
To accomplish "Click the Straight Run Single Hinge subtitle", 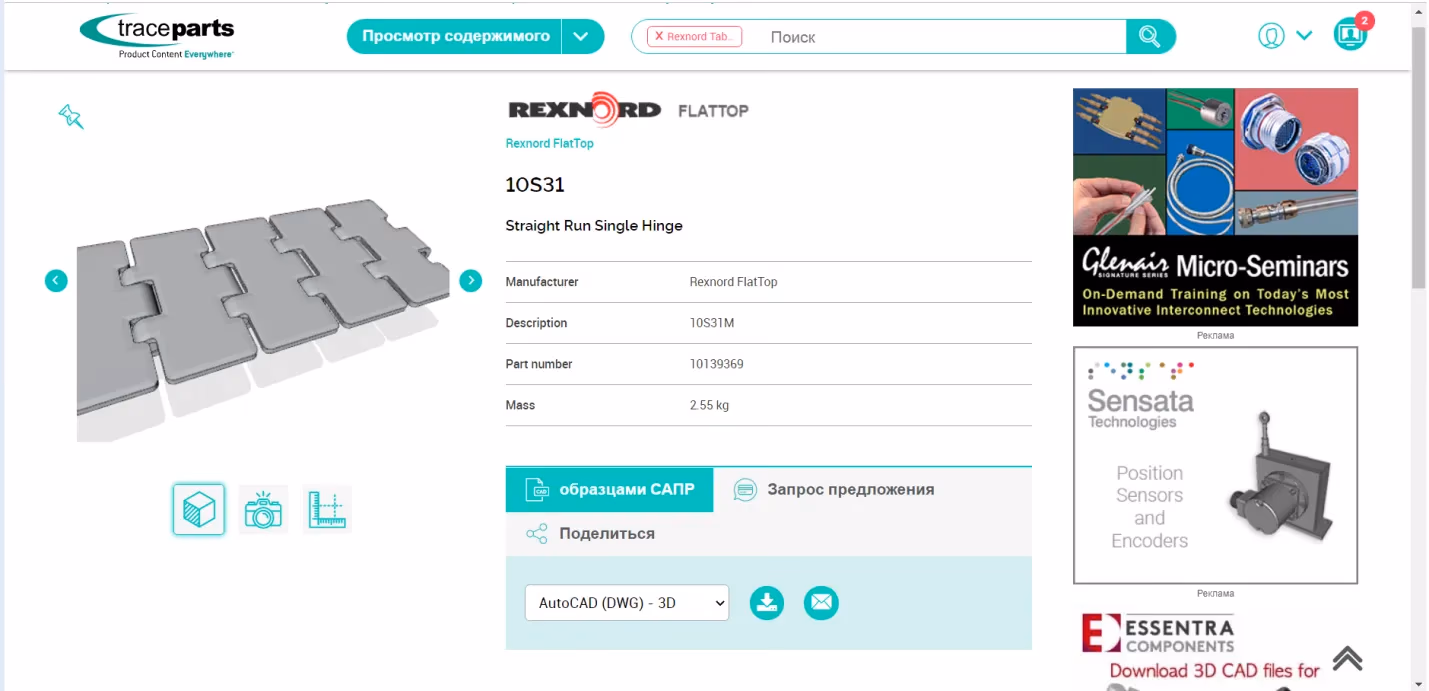I will [x=594, y=226].
